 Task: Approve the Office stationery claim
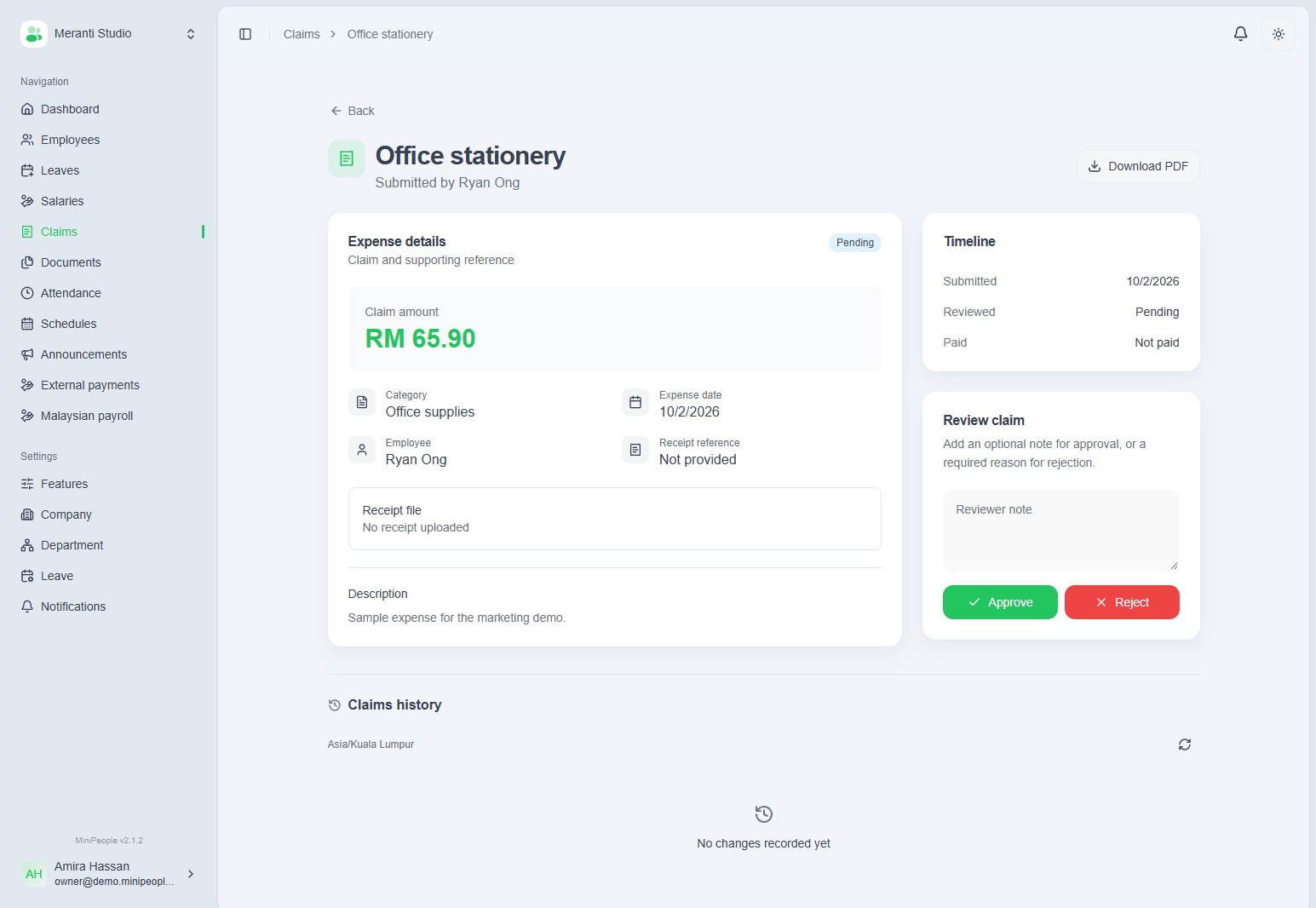click(x=1000, y=602)
